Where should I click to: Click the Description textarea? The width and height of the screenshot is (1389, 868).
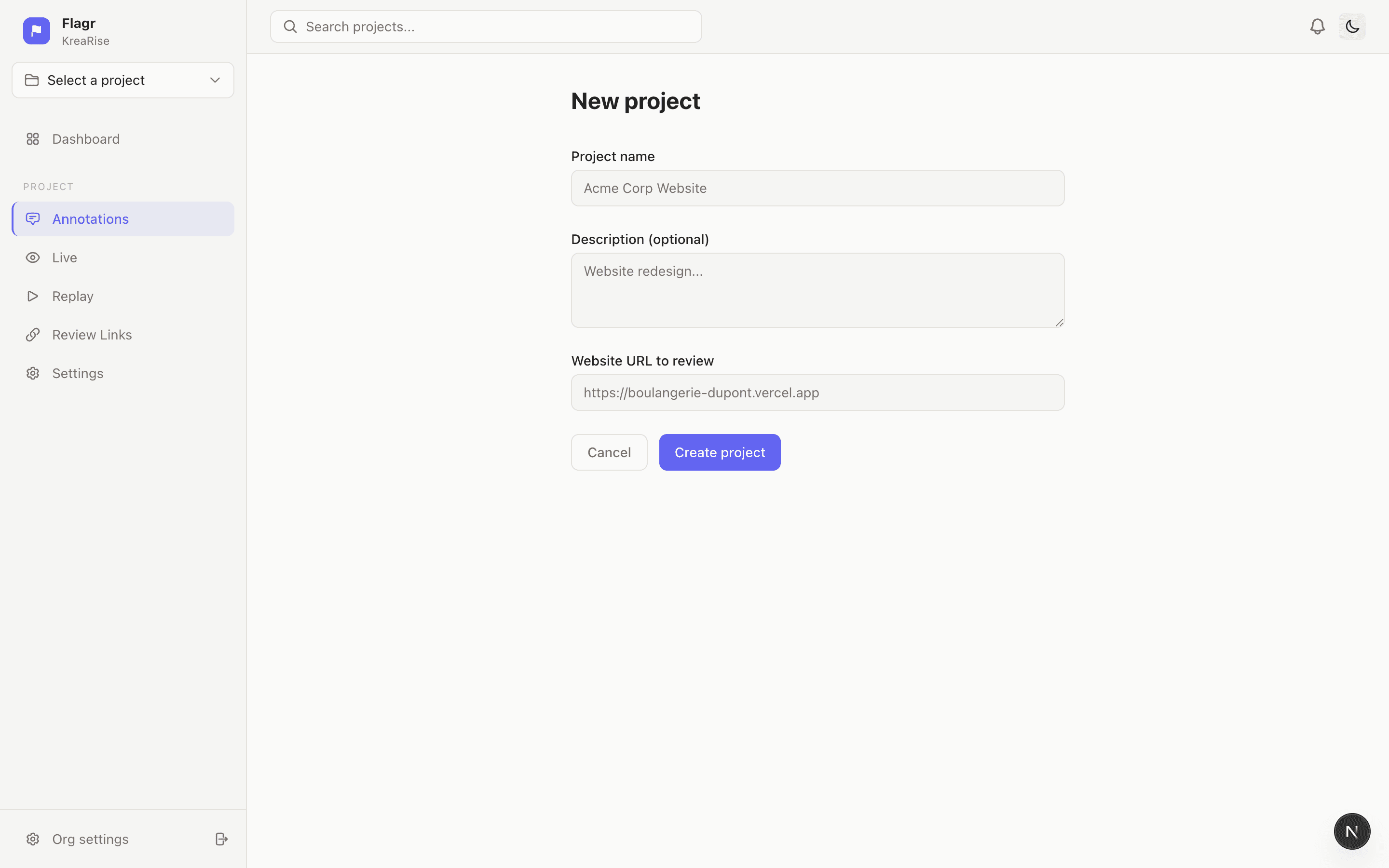click(817, 290)
